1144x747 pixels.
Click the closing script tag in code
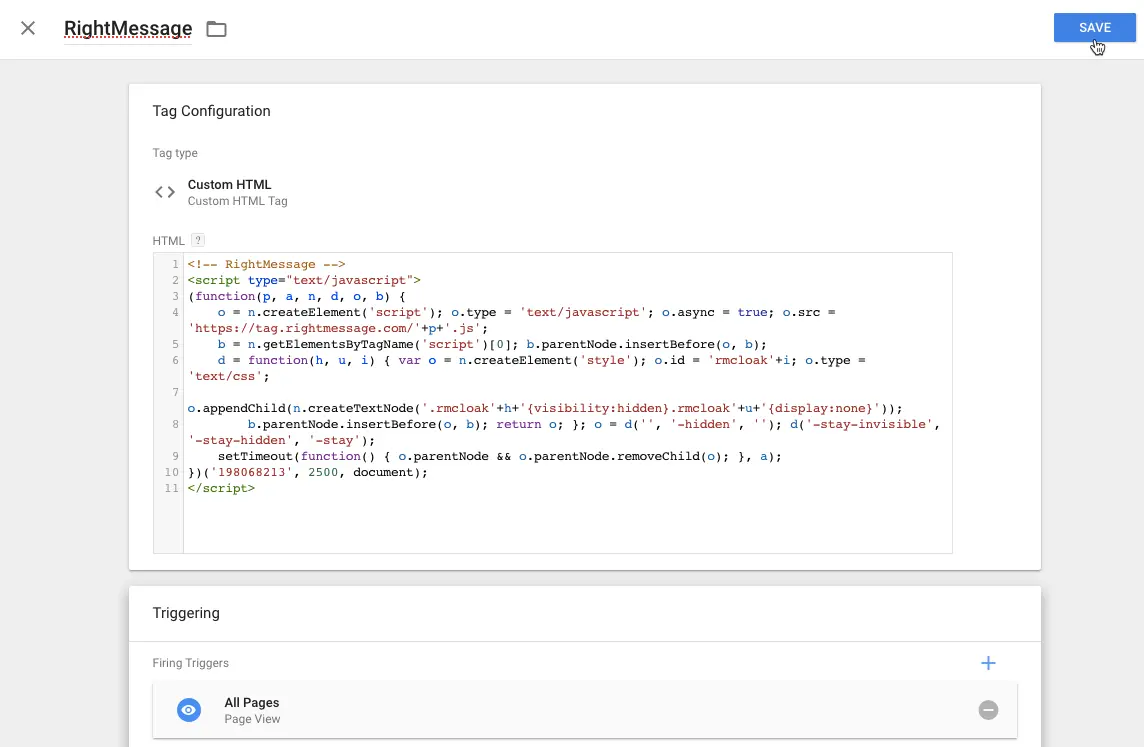coord(221,488)
